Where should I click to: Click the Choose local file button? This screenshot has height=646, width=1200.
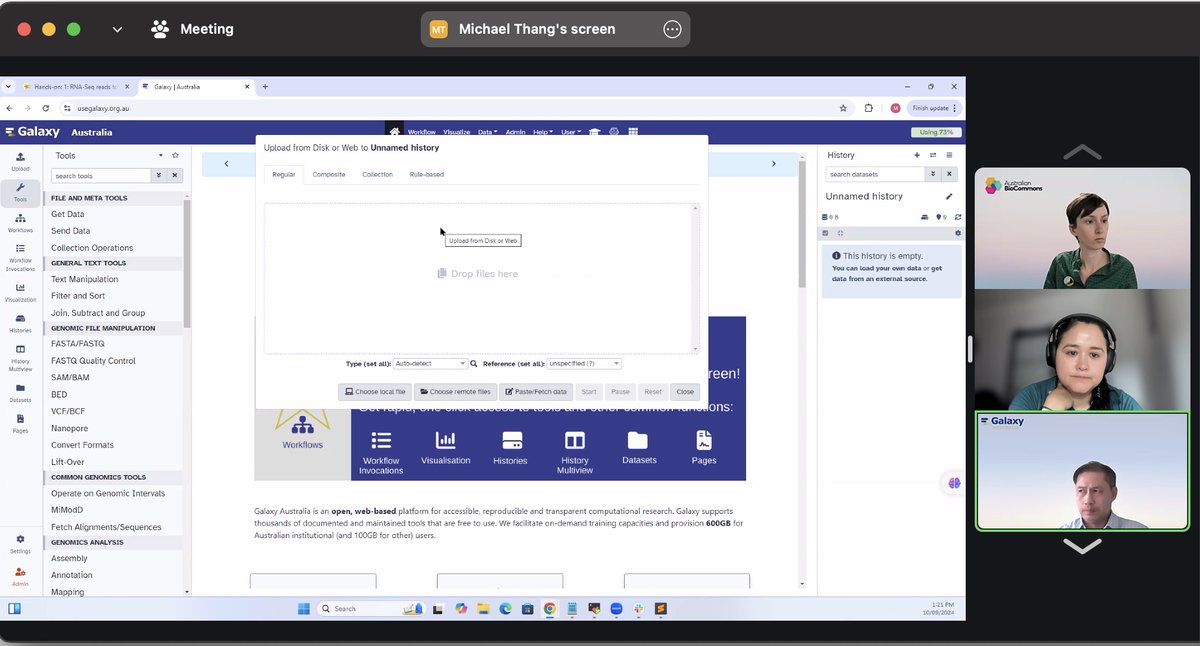tap(375, 392)
